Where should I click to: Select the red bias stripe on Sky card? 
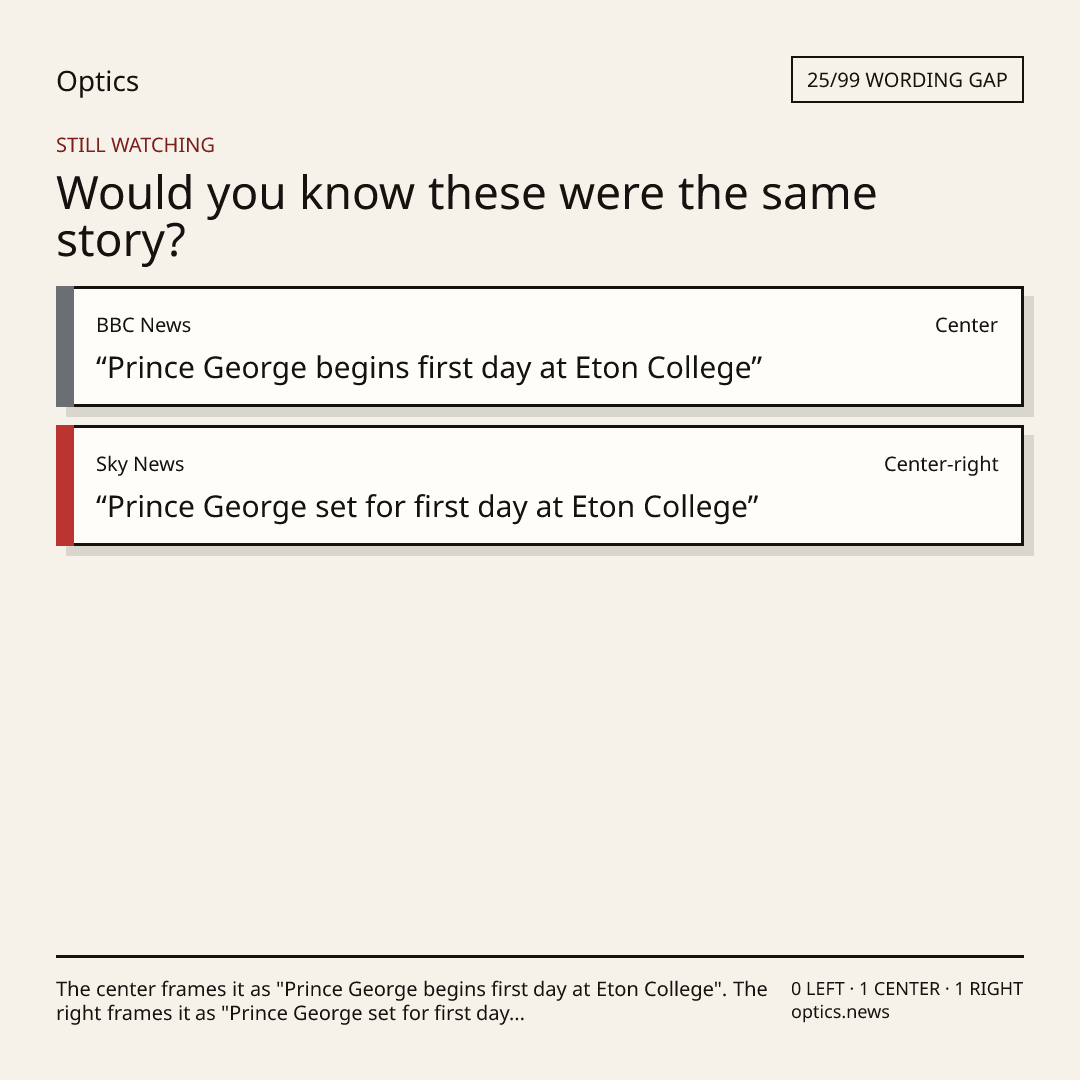click(65, 486)
